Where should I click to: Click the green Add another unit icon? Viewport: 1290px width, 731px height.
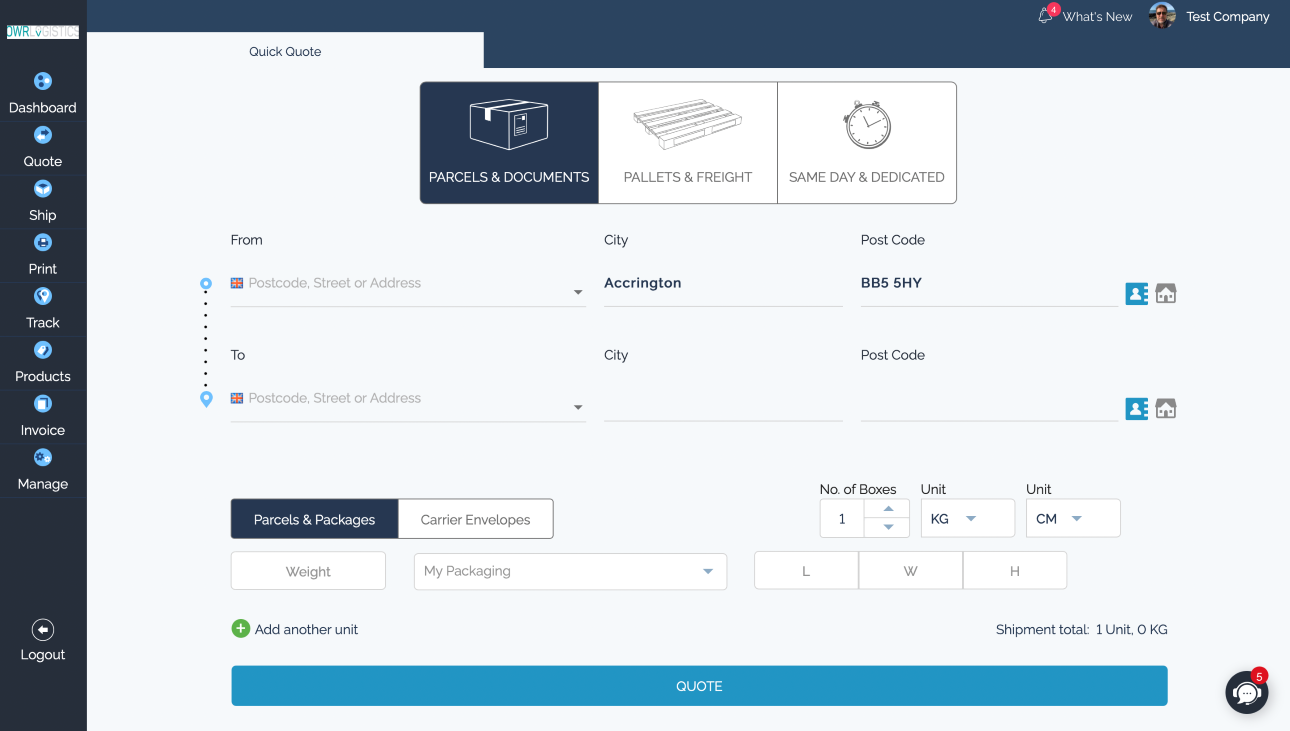click(241, 629)
